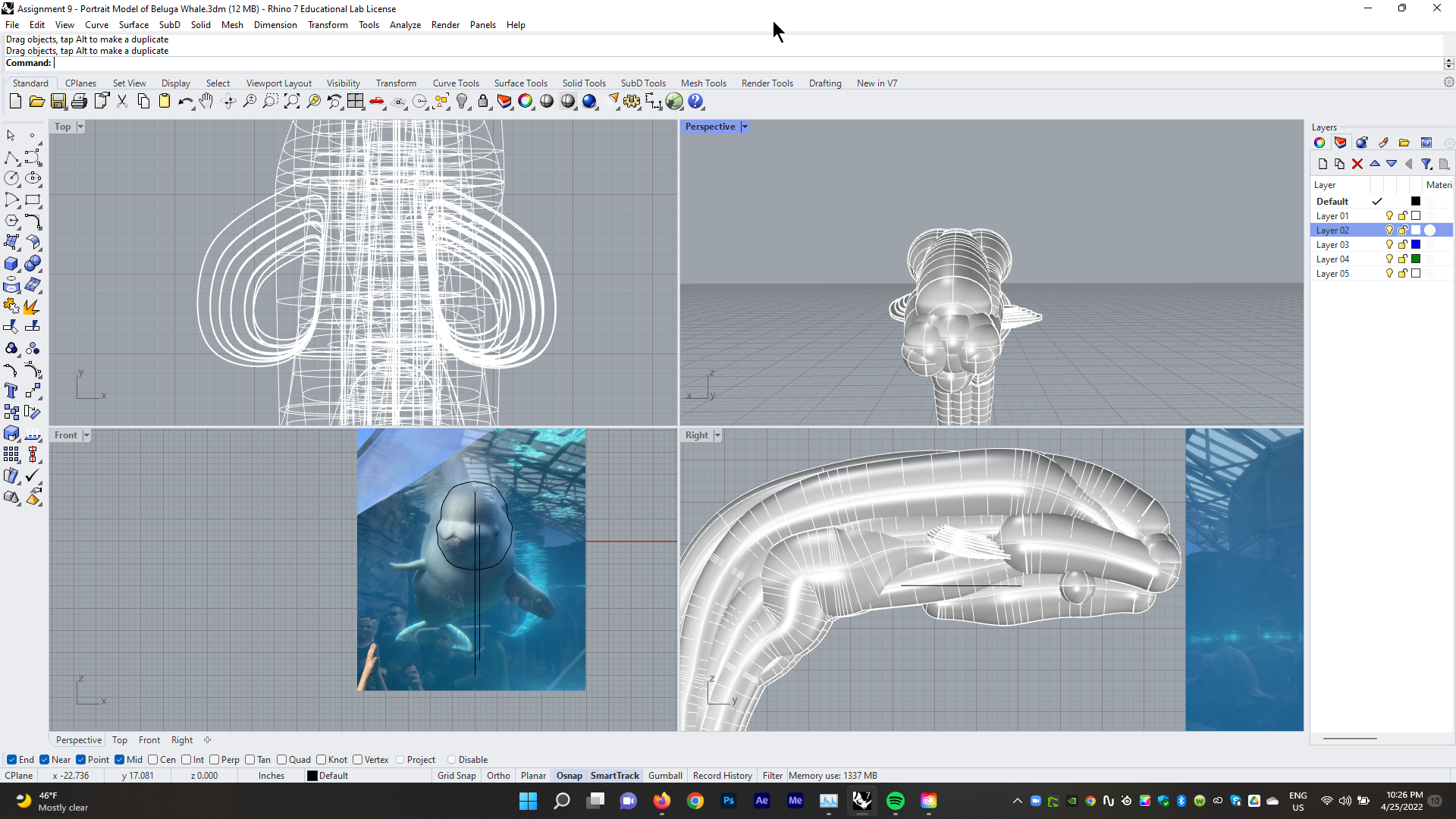
Task: Click the Gumball status bar button
Action: [x=665, y=776]
